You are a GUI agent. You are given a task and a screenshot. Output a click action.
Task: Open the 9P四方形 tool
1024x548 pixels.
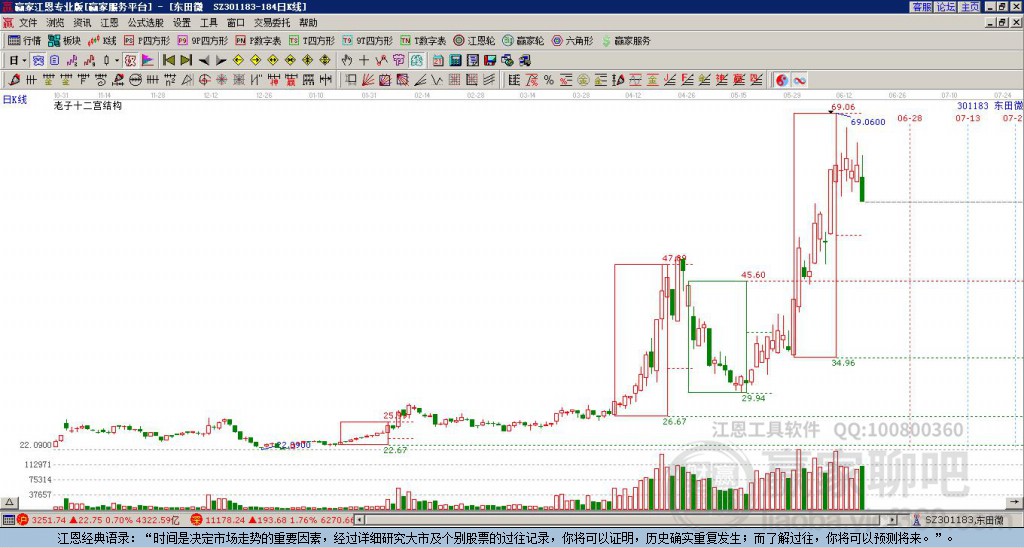coord(202,40)
